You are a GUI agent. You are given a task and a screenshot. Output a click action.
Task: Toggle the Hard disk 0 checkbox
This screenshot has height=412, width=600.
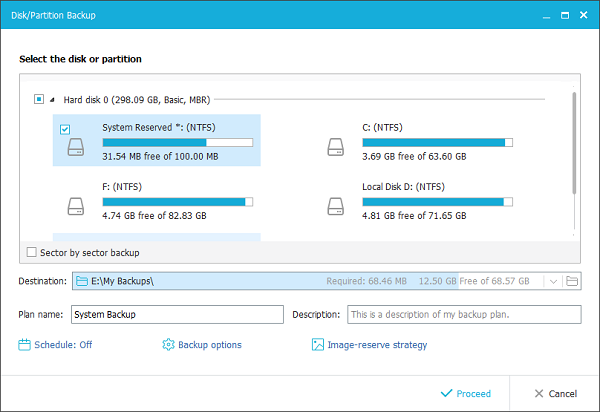[39, 99]
